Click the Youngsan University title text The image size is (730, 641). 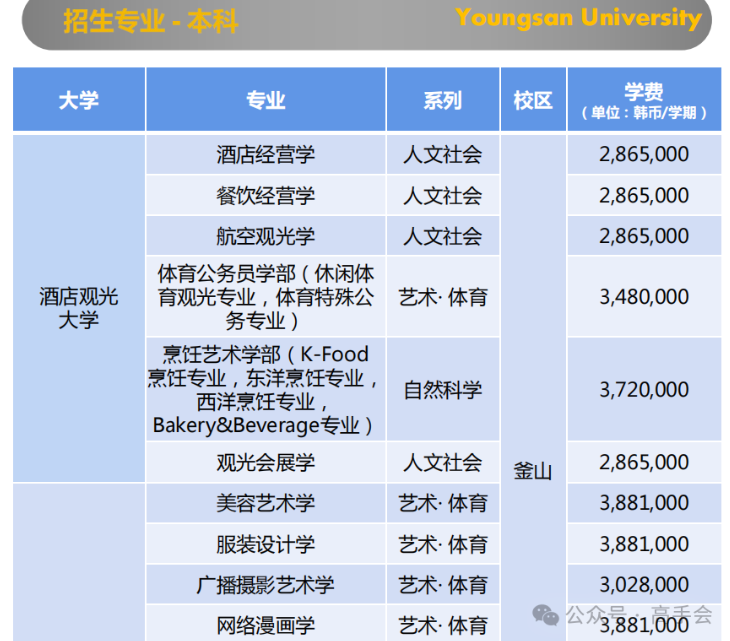(578, 18)
